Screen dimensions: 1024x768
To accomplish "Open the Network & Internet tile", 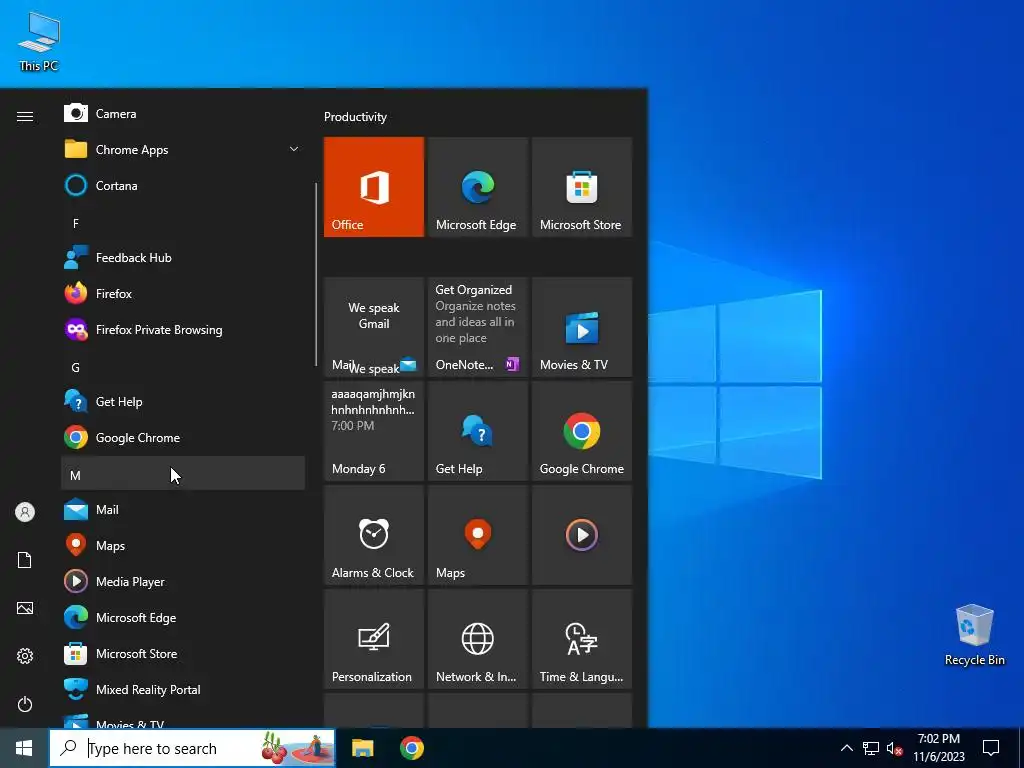I will (477, 639).
